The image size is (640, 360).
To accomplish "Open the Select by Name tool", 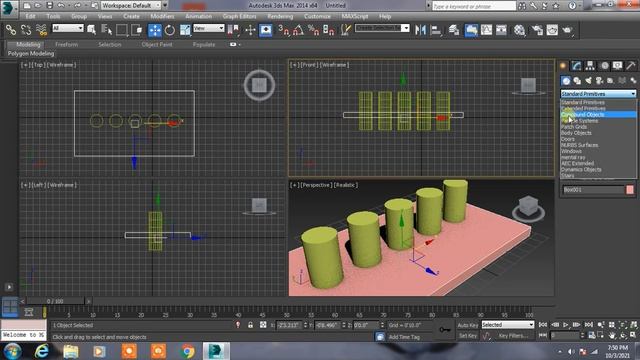I will pos(107,30).
